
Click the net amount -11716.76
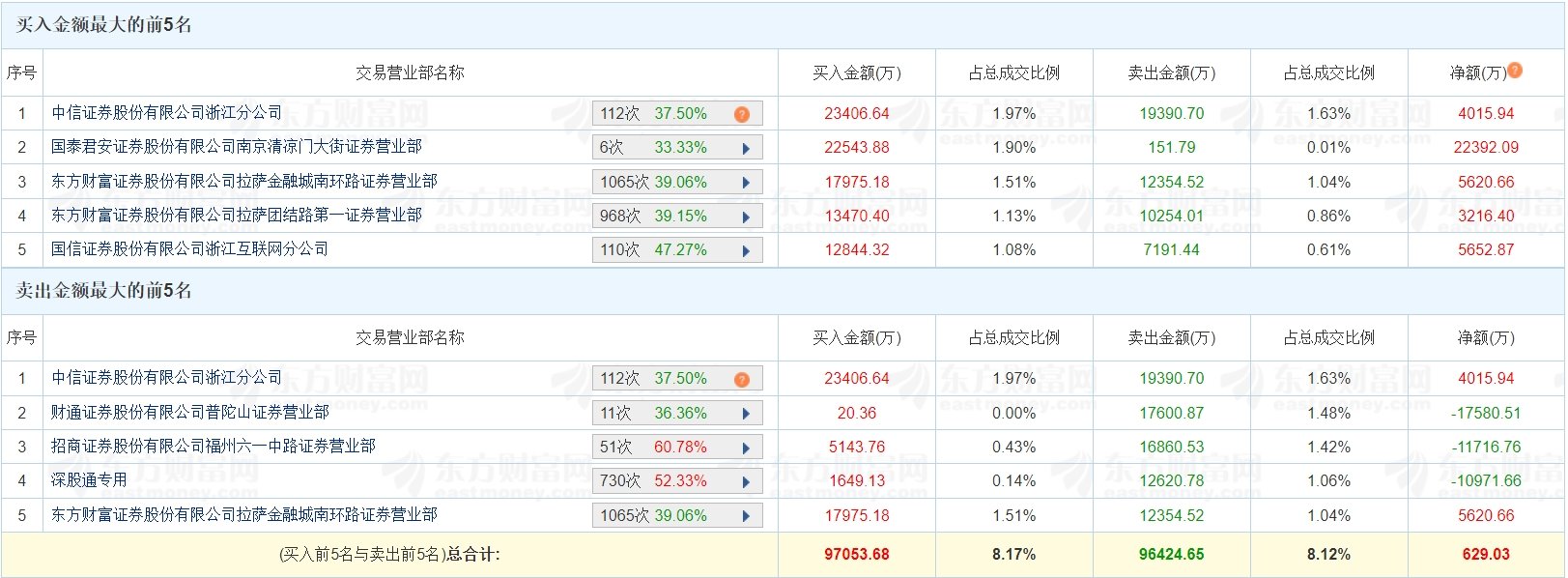(1486, 448)
